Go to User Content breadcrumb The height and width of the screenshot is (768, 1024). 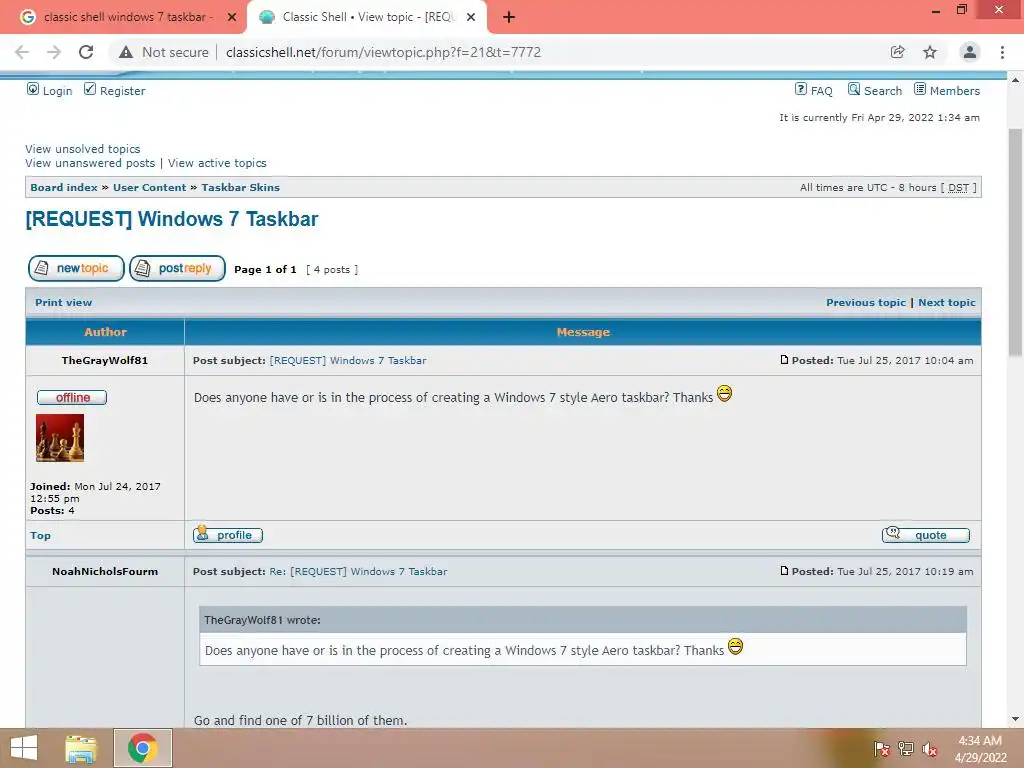pos(150,187)
